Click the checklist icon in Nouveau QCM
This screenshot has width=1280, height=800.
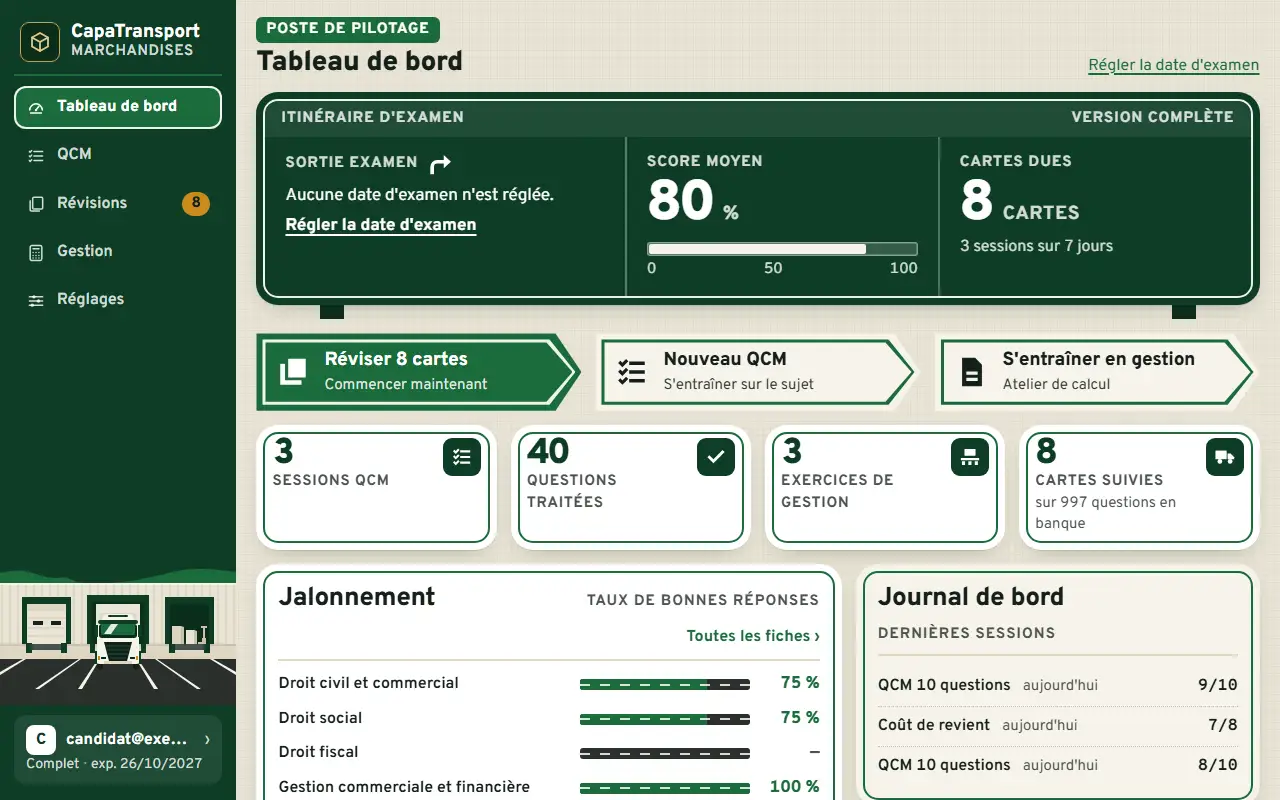[x=632, y=371]
